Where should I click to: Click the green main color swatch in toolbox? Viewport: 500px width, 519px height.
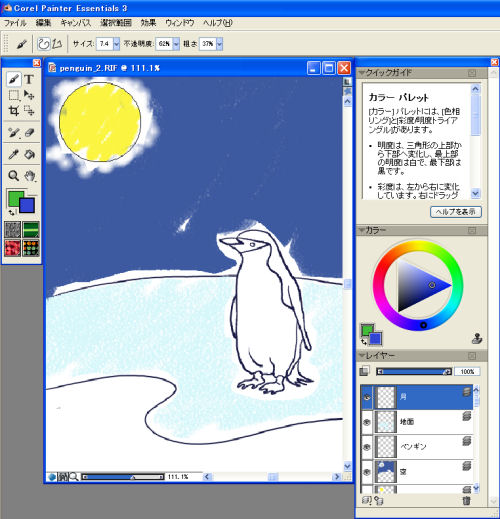point(14,197)
